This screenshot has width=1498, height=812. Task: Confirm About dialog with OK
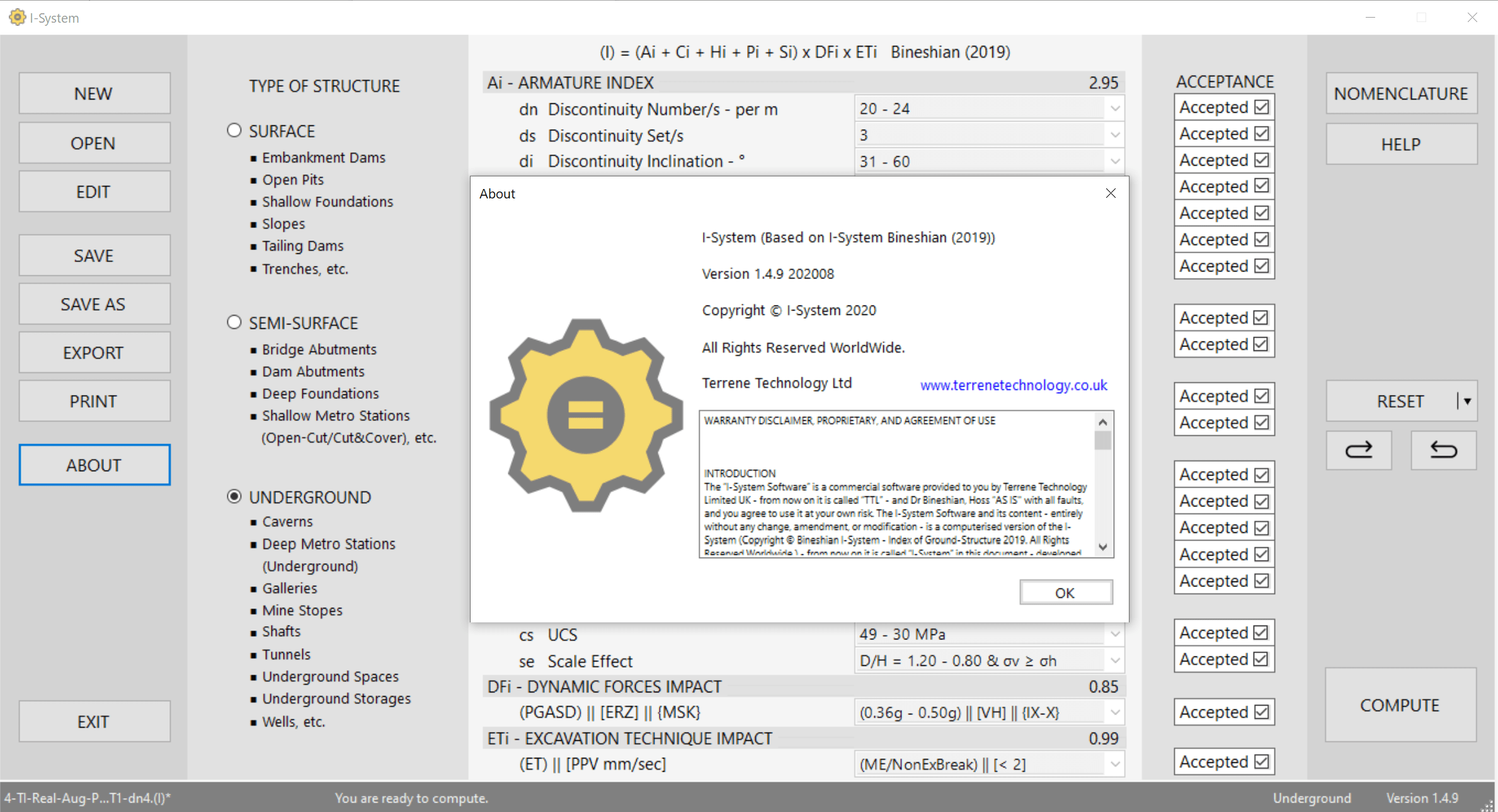point(1066,593)
